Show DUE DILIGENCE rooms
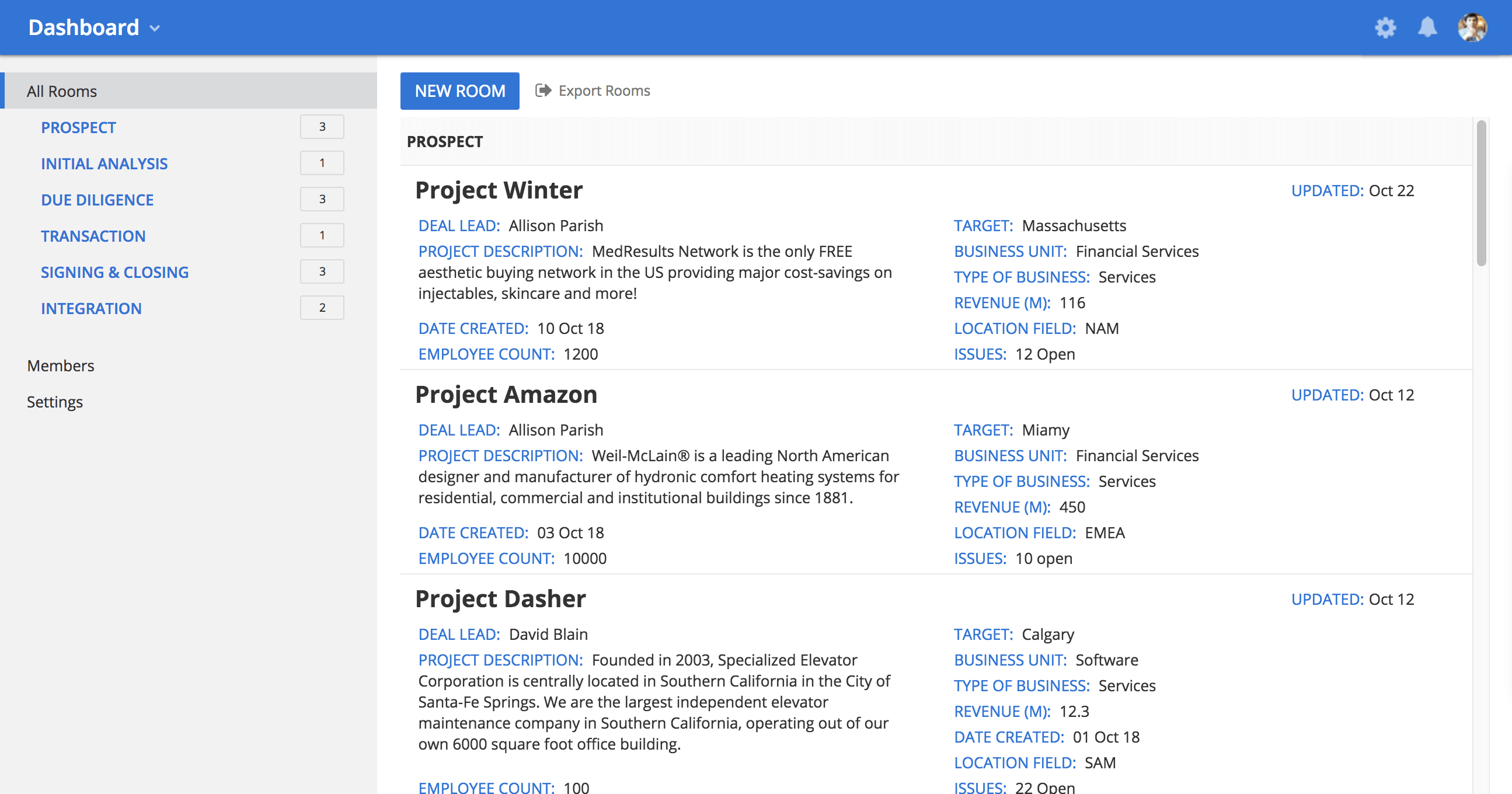 97,200
